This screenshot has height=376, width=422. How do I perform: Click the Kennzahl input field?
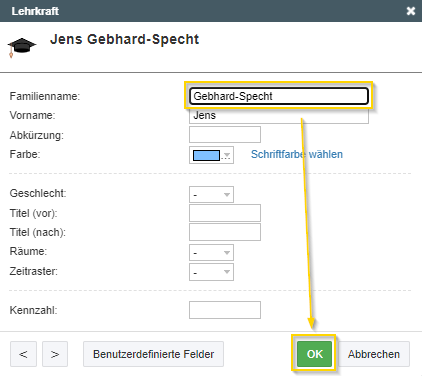(x=225, y=310)
